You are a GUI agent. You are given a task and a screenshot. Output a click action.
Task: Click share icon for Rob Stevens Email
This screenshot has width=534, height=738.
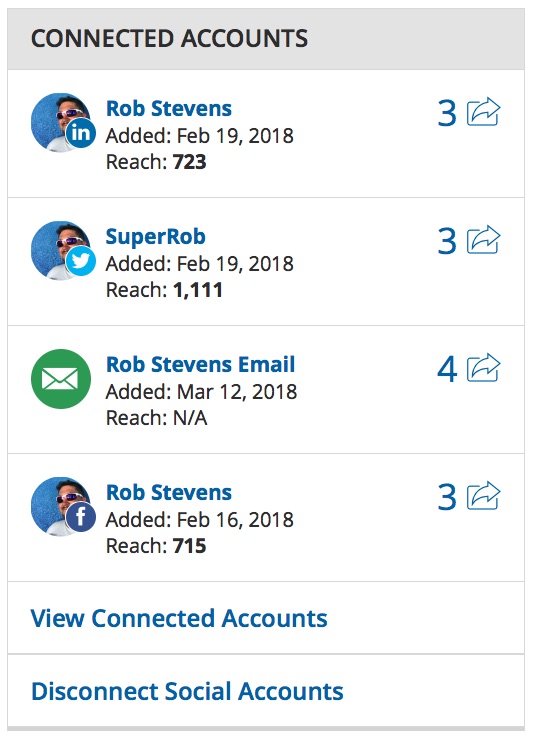(483, 368)
